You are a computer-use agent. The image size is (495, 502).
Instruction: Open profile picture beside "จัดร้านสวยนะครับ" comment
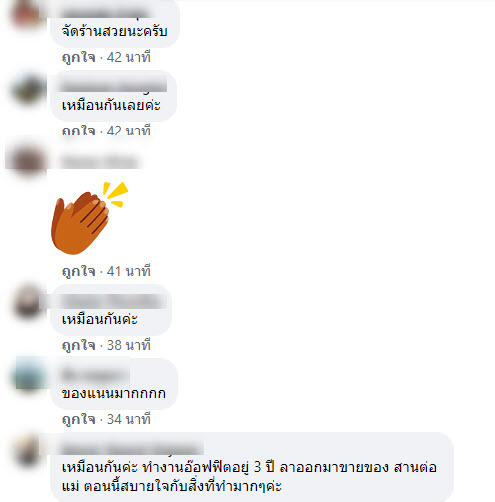pos(27,15)
